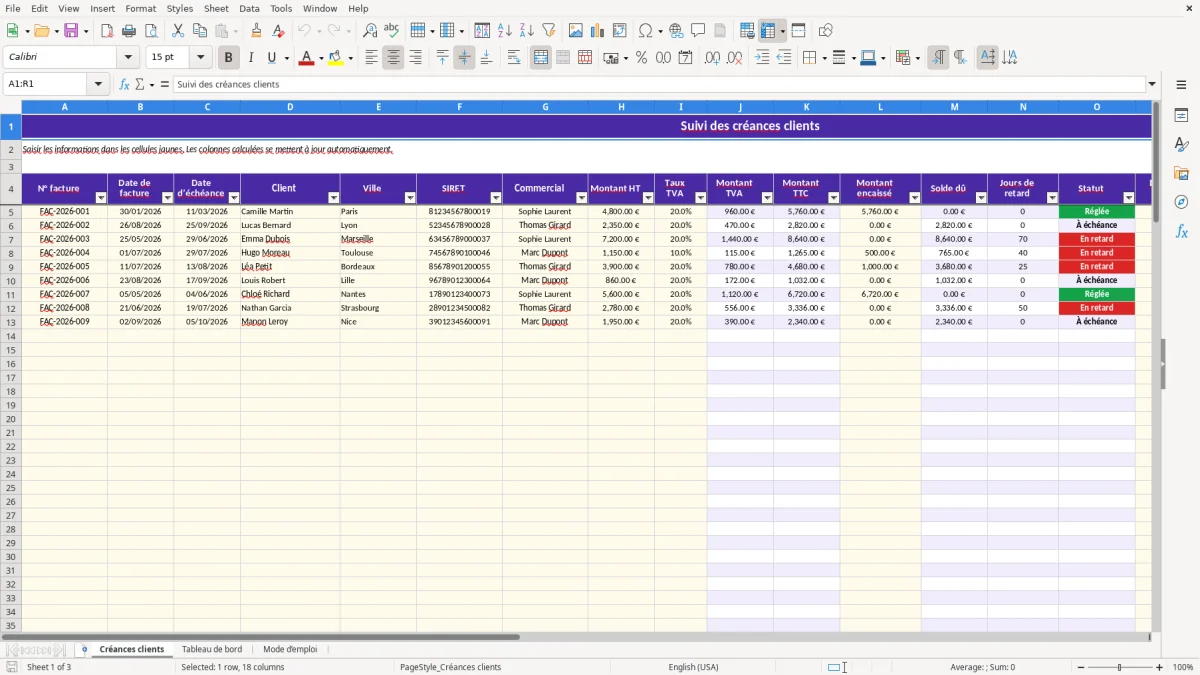Insert a comment

[x=698, y=31]
